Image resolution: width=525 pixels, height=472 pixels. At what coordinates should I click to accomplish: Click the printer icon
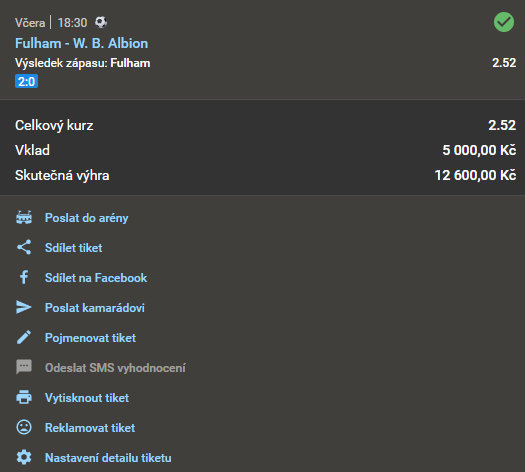[24, 397]
